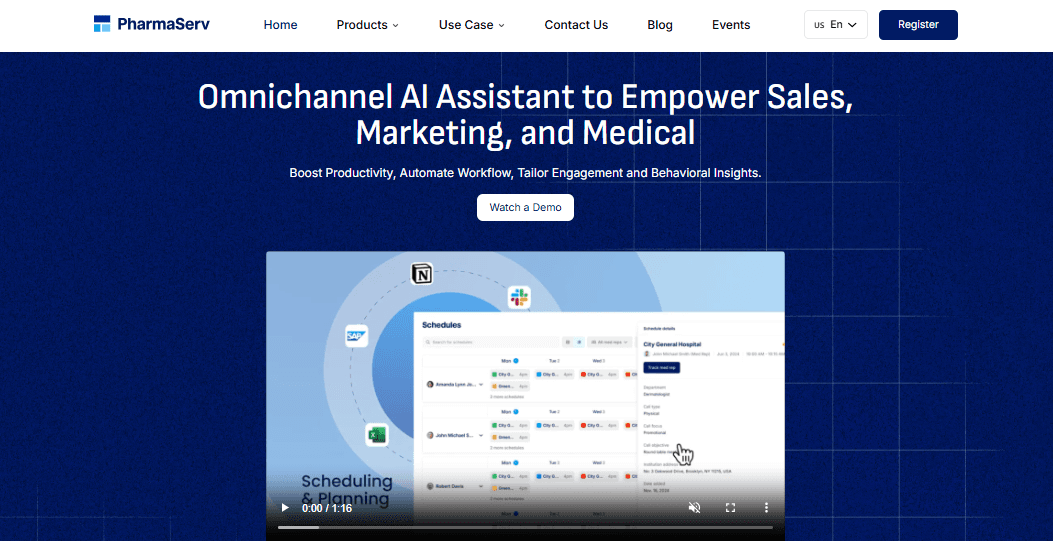This screenshot has height=541, width=1053.
Task: Click the Watch a Demo button
Action: pyautogui.click(x=525, y=207)
